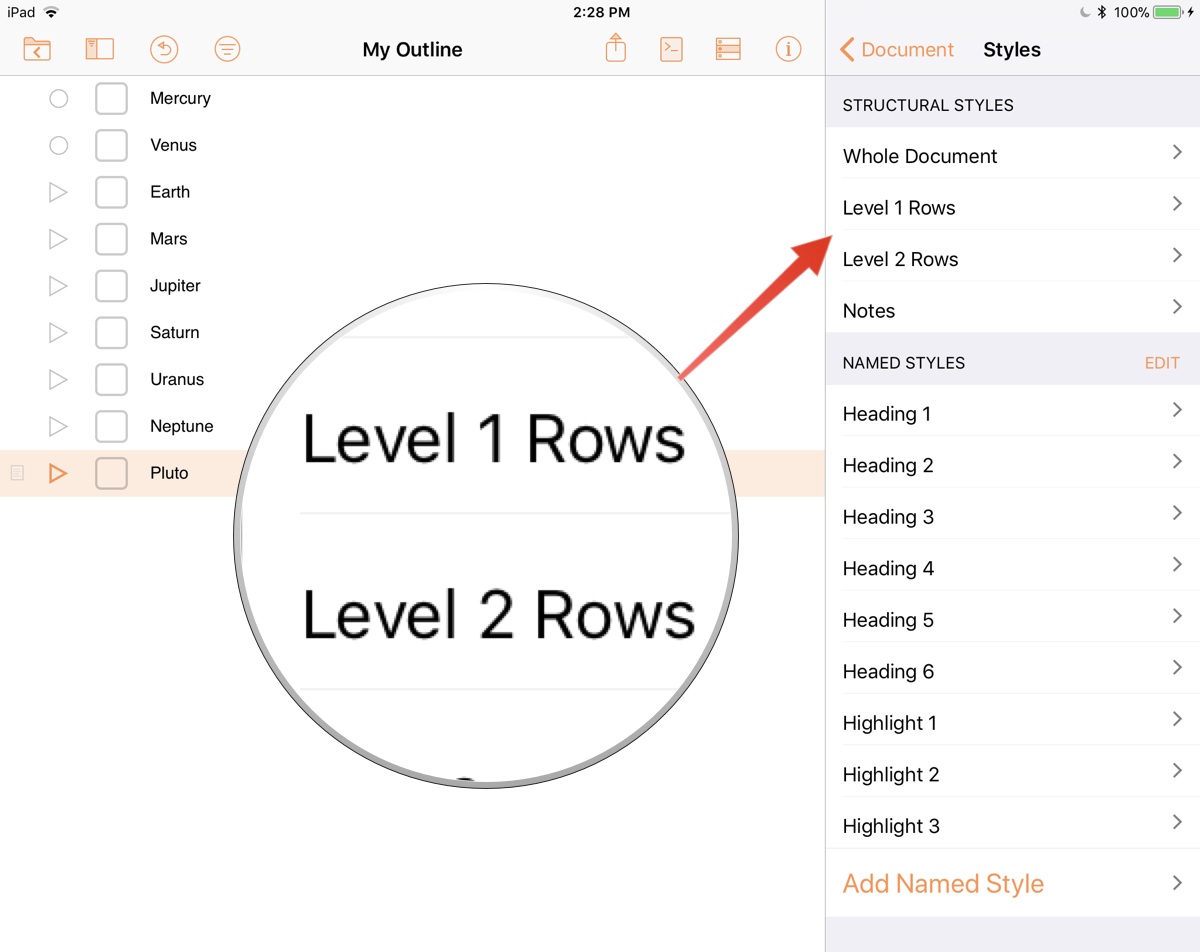Toggle the sidebar panel icon
This screenshot has height=952, width=1200.
click(100, 49)
